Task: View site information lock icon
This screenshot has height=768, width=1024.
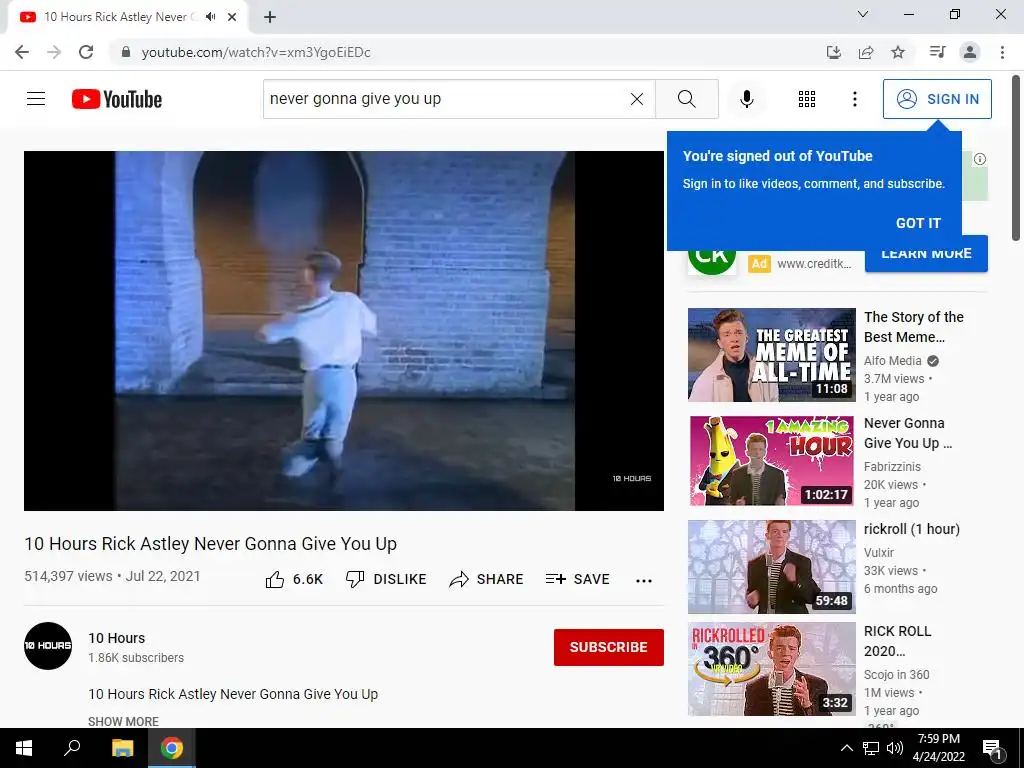Action: point(126,52)
